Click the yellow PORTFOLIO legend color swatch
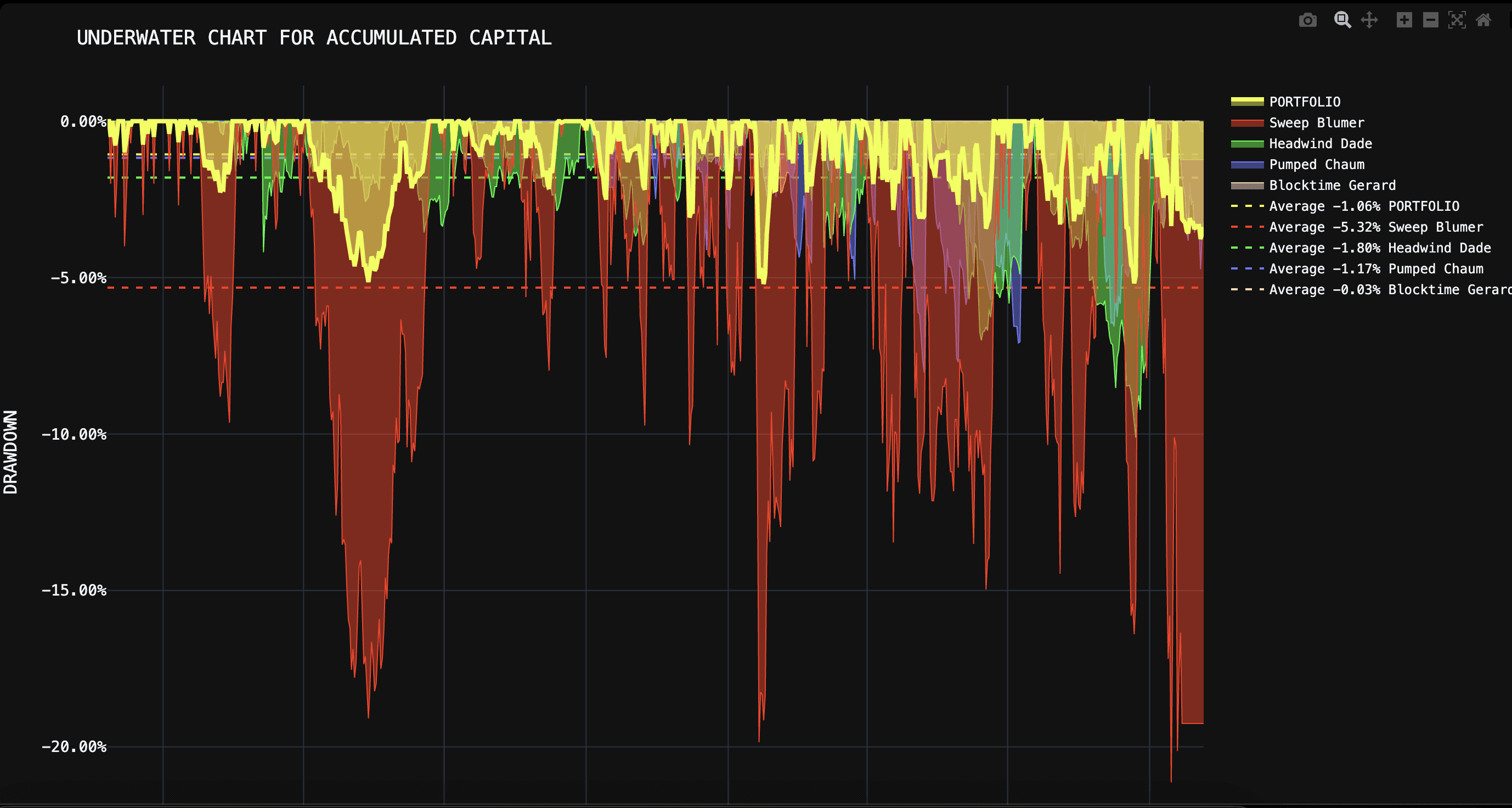 1246,102
